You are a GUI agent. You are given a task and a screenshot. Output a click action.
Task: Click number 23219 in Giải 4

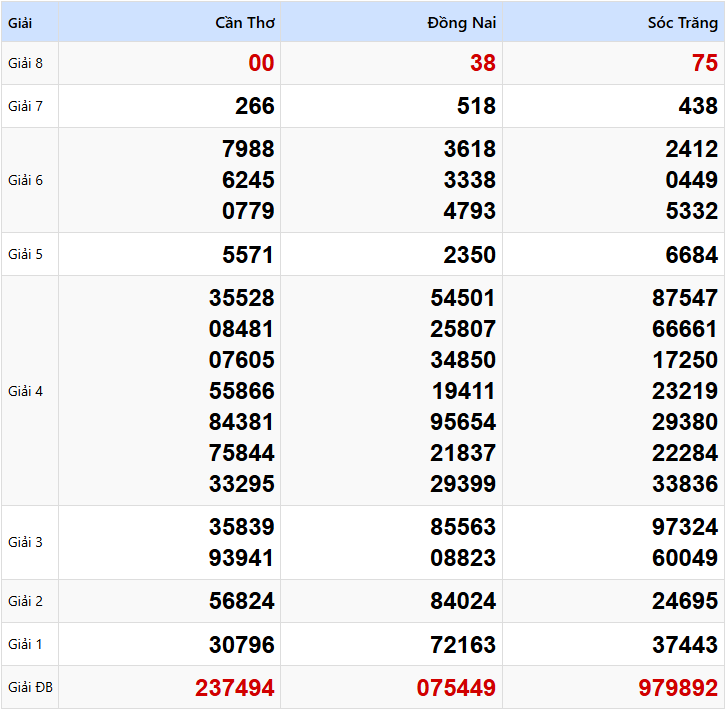685,391
